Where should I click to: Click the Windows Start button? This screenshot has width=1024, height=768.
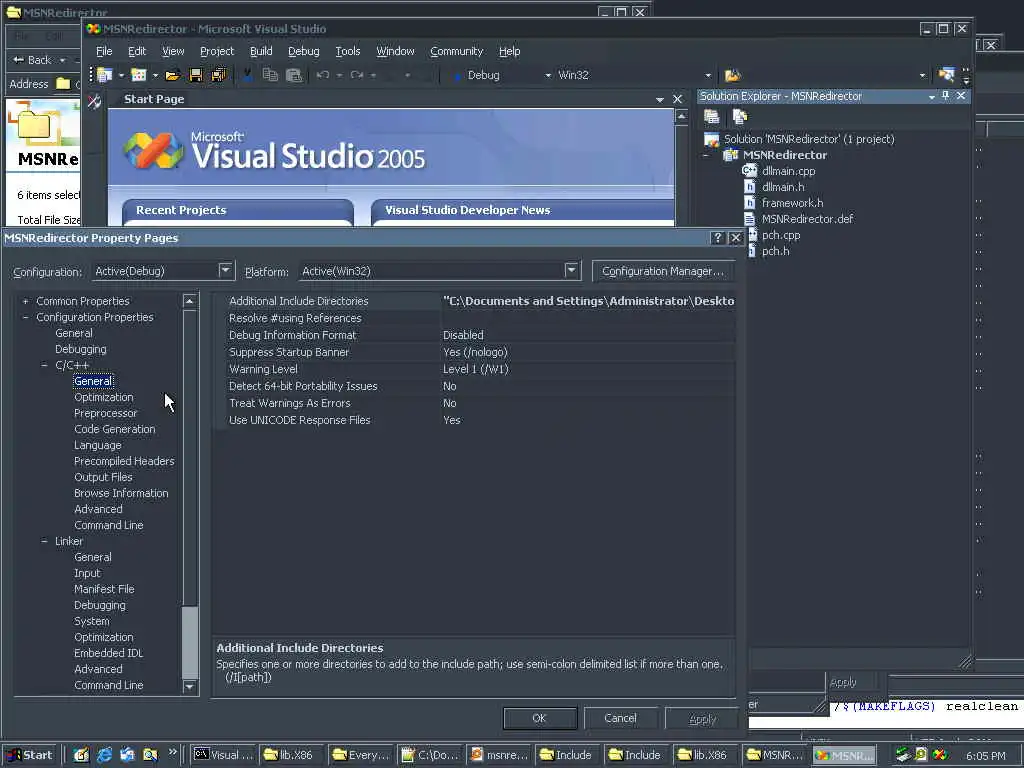tap(30, 755)
